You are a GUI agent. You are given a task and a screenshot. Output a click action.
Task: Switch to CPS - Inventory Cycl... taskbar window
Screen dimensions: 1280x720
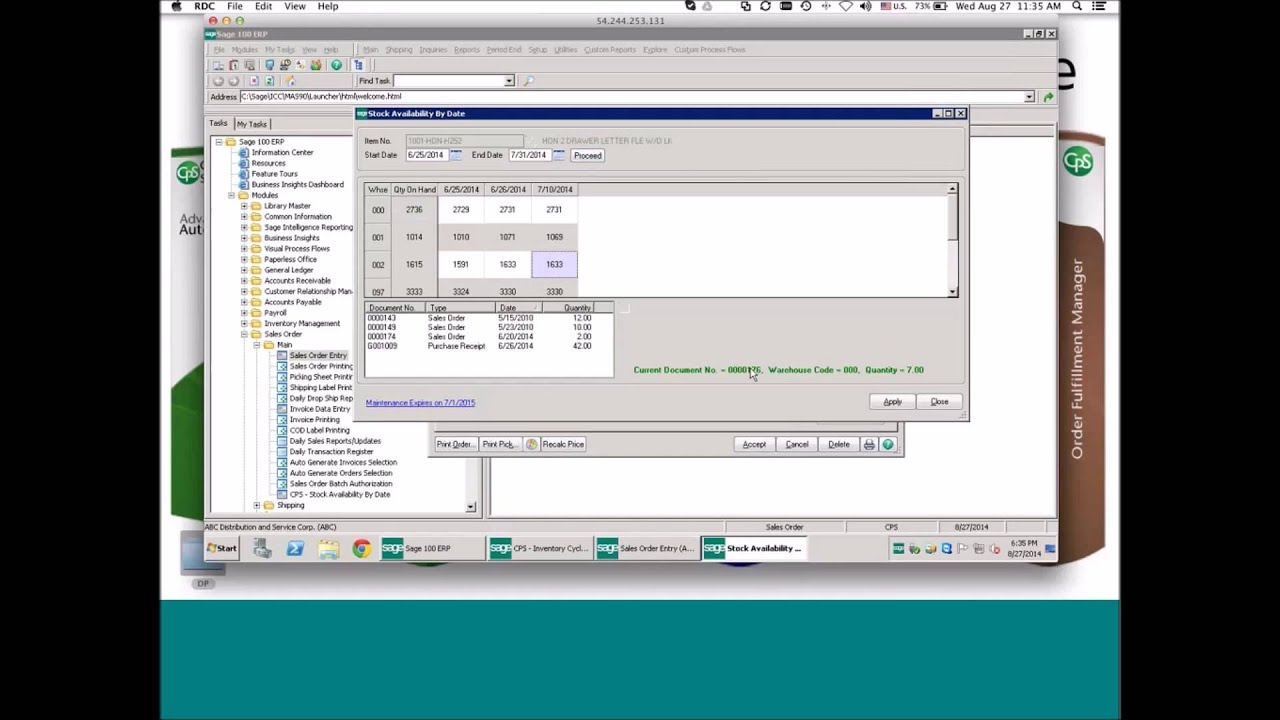coord(540,548)
